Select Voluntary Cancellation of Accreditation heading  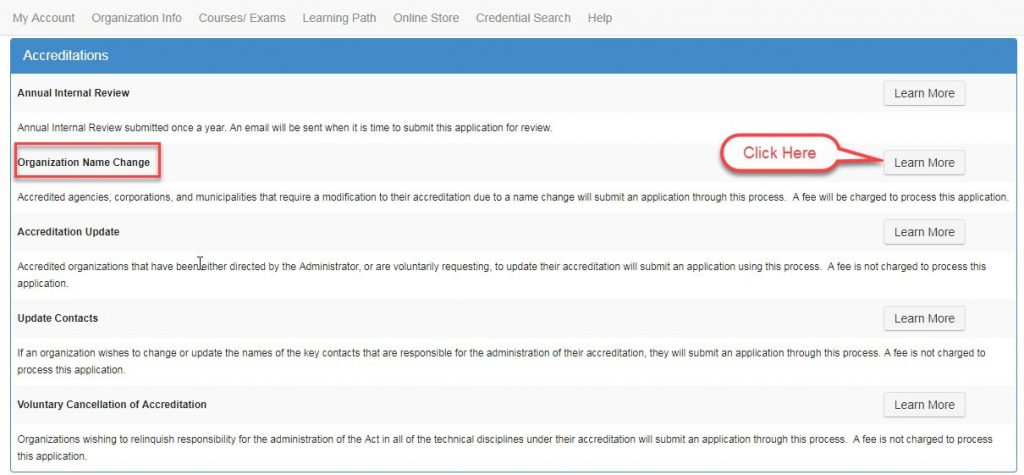click(112, 404)
